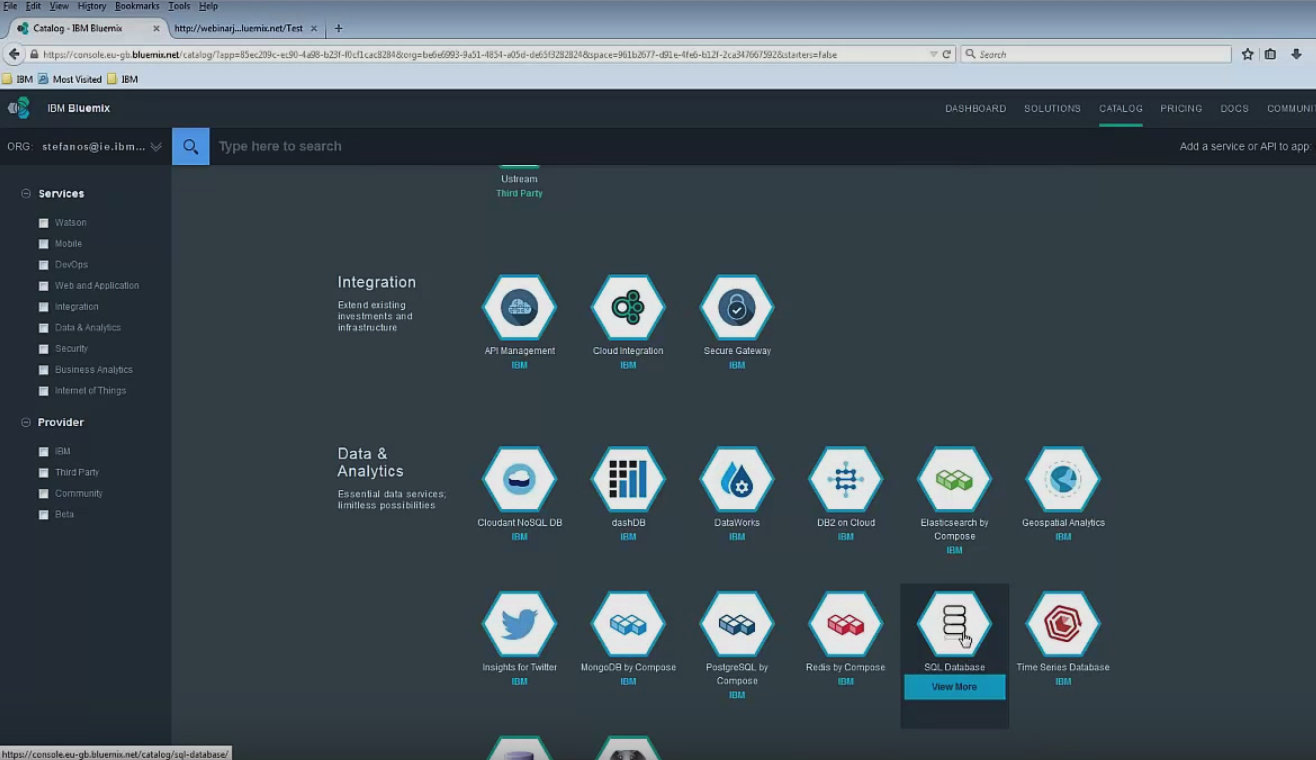This screenshot has width=1316, height=760.
Task: Collapse the Services filter section
Action: coord(26,194)
